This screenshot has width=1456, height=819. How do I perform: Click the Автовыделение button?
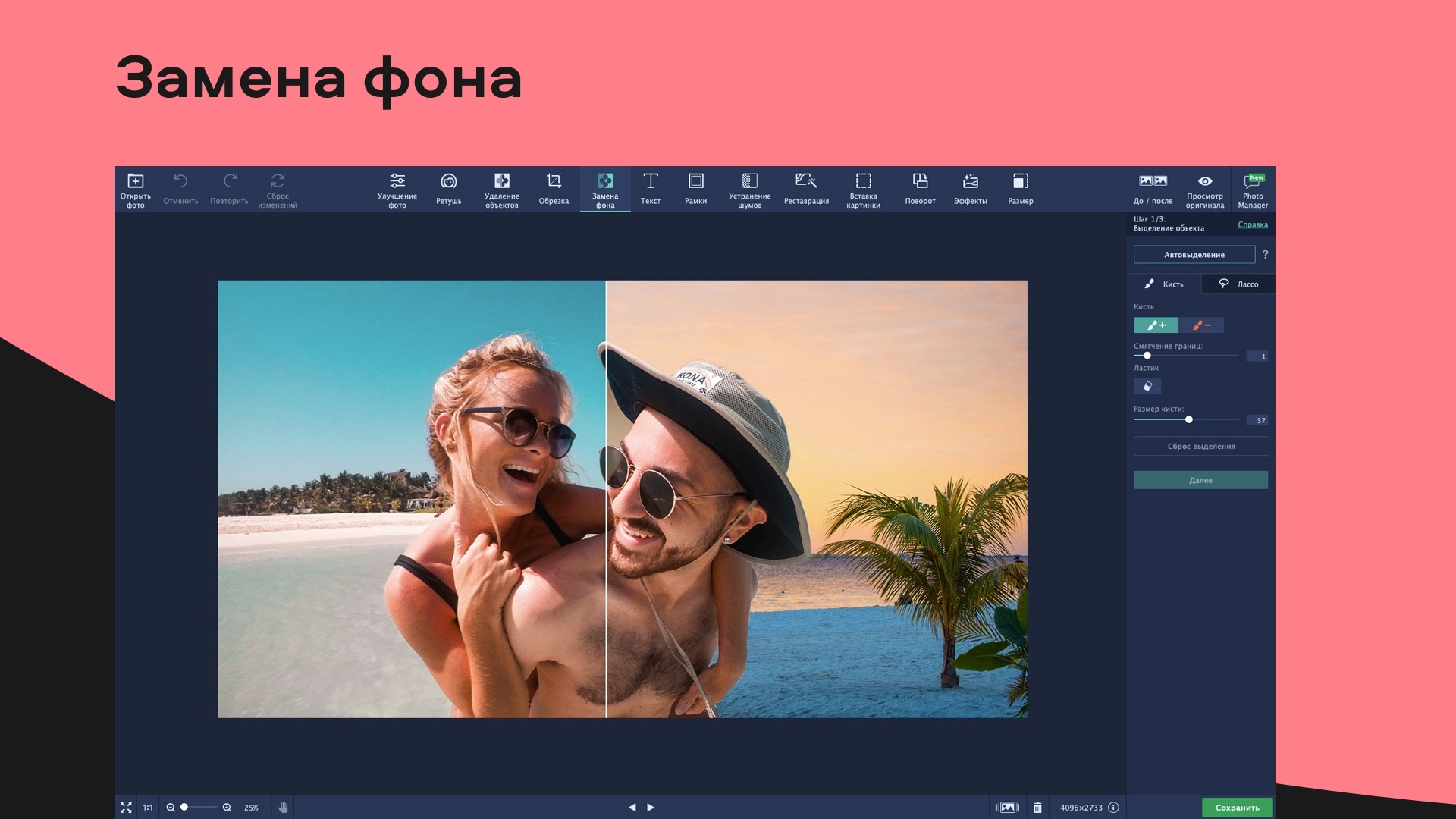1194,255
